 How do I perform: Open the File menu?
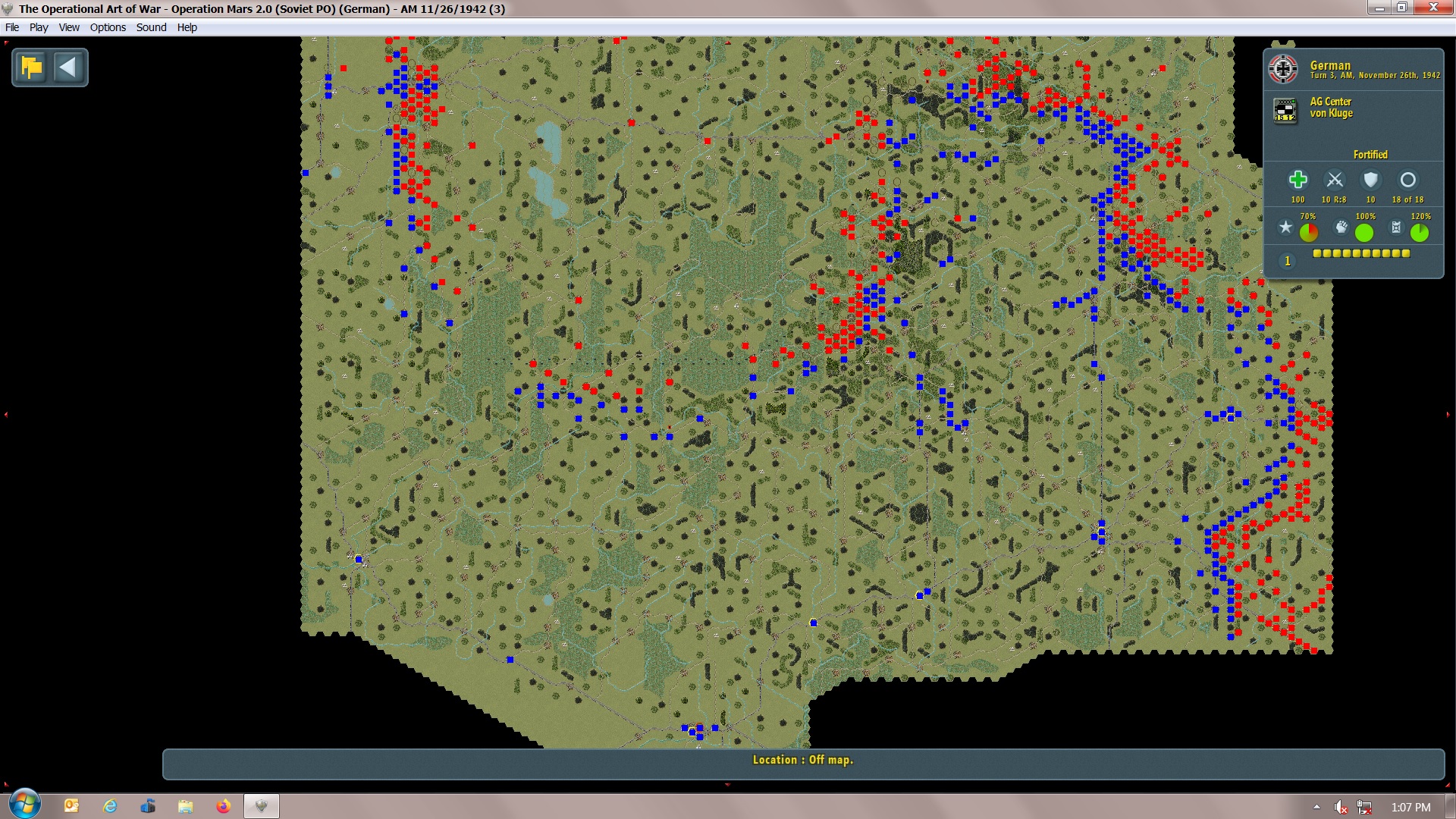click(x=12, y=27)
